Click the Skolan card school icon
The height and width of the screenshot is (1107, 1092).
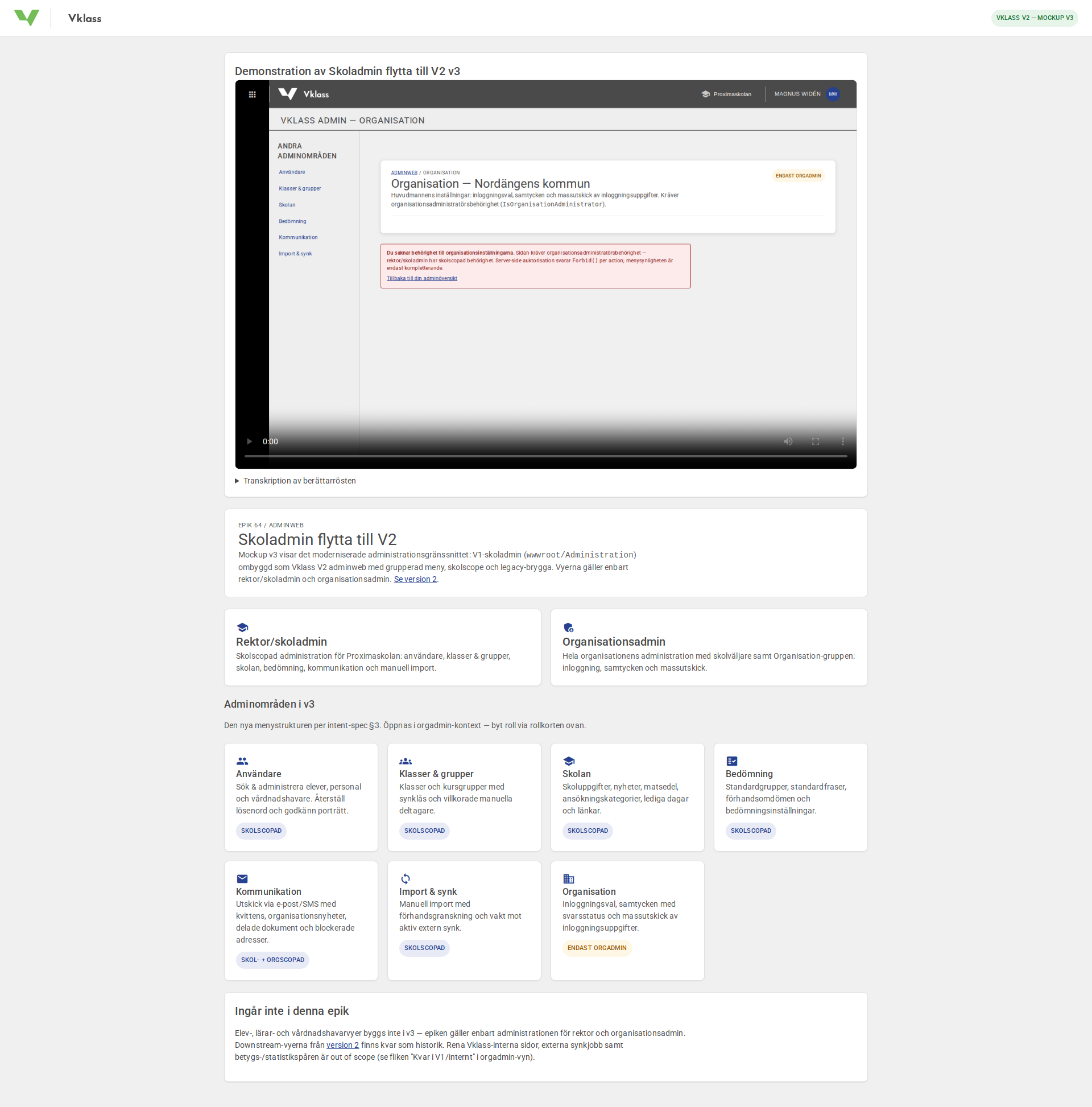pyautogui.click(x=569, y=761)
